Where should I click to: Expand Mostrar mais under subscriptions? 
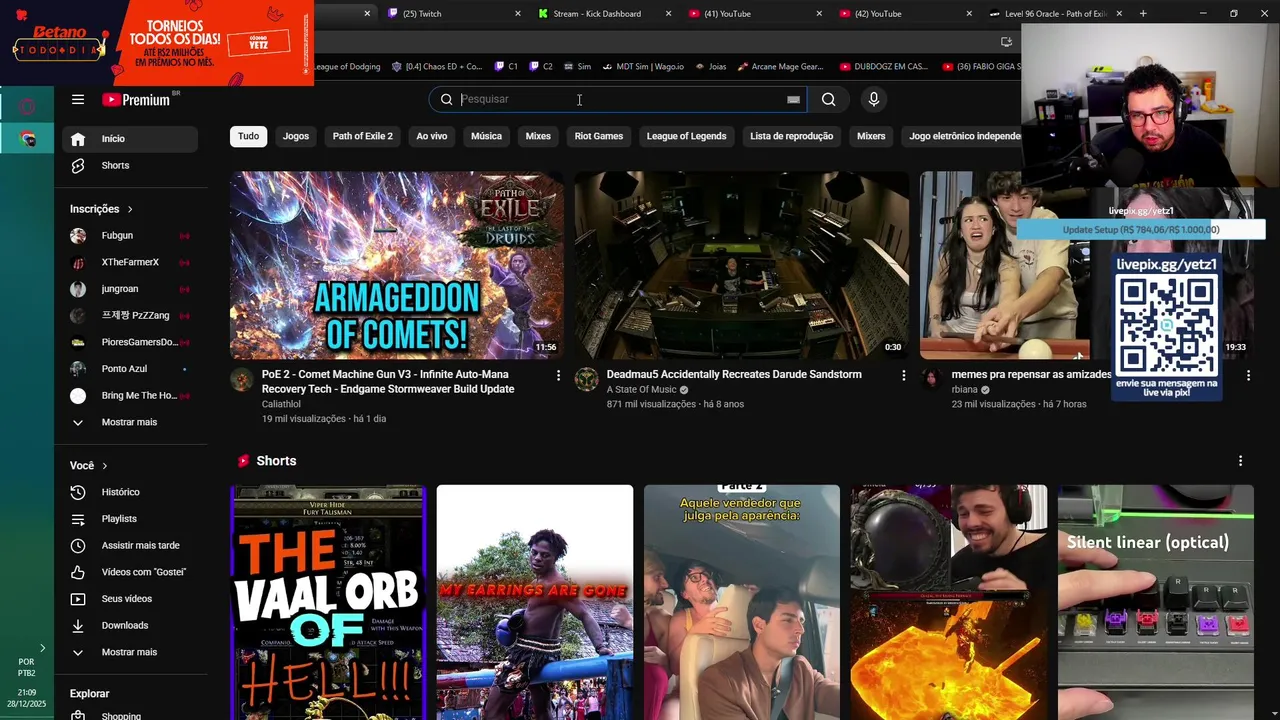(x=130, y=422)
